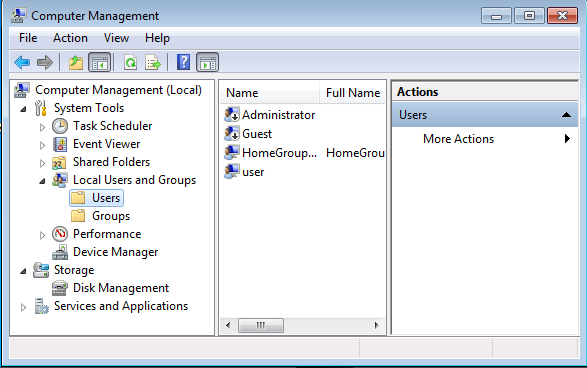
Task: Click the Groups folder icon
Action: tap(78, 216)
